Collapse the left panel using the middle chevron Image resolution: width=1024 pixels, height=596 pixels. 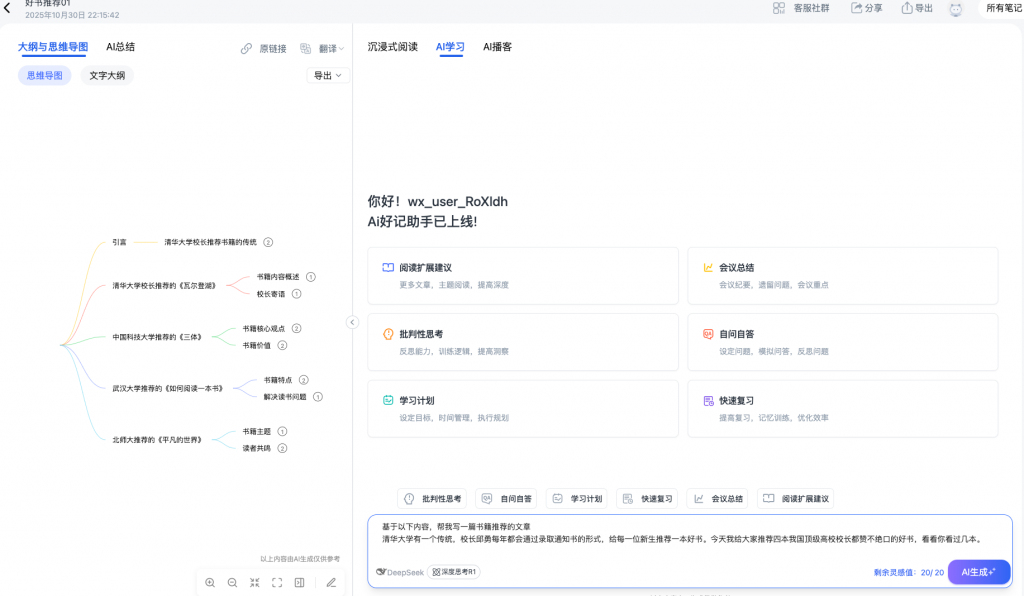click(x=352, y=322)
